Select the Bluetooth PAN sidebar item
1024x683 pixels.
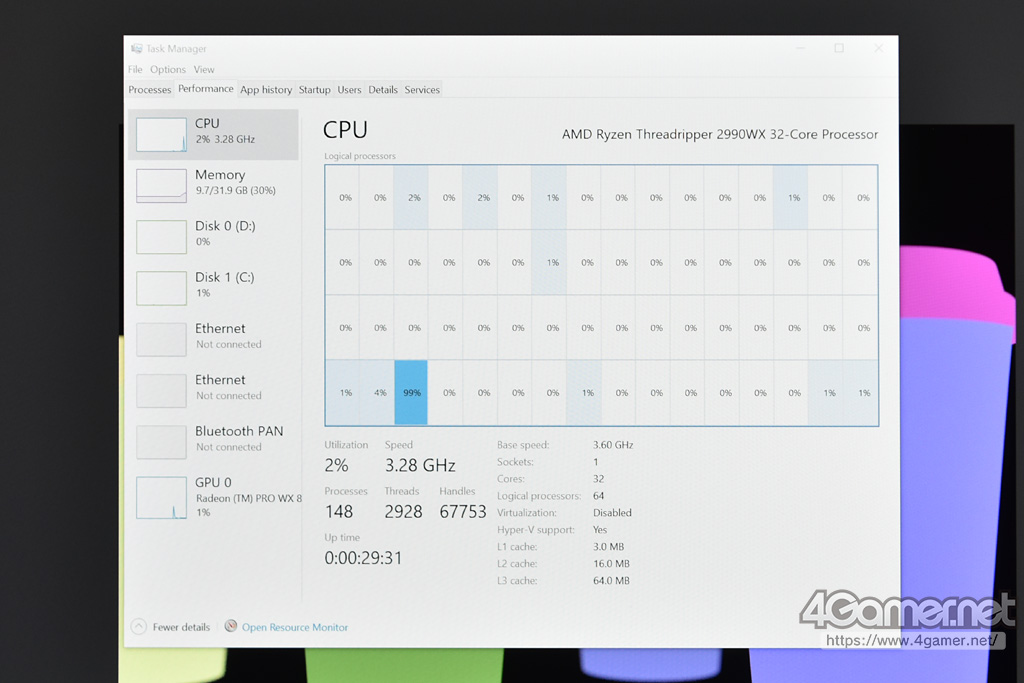pos(214,441)
